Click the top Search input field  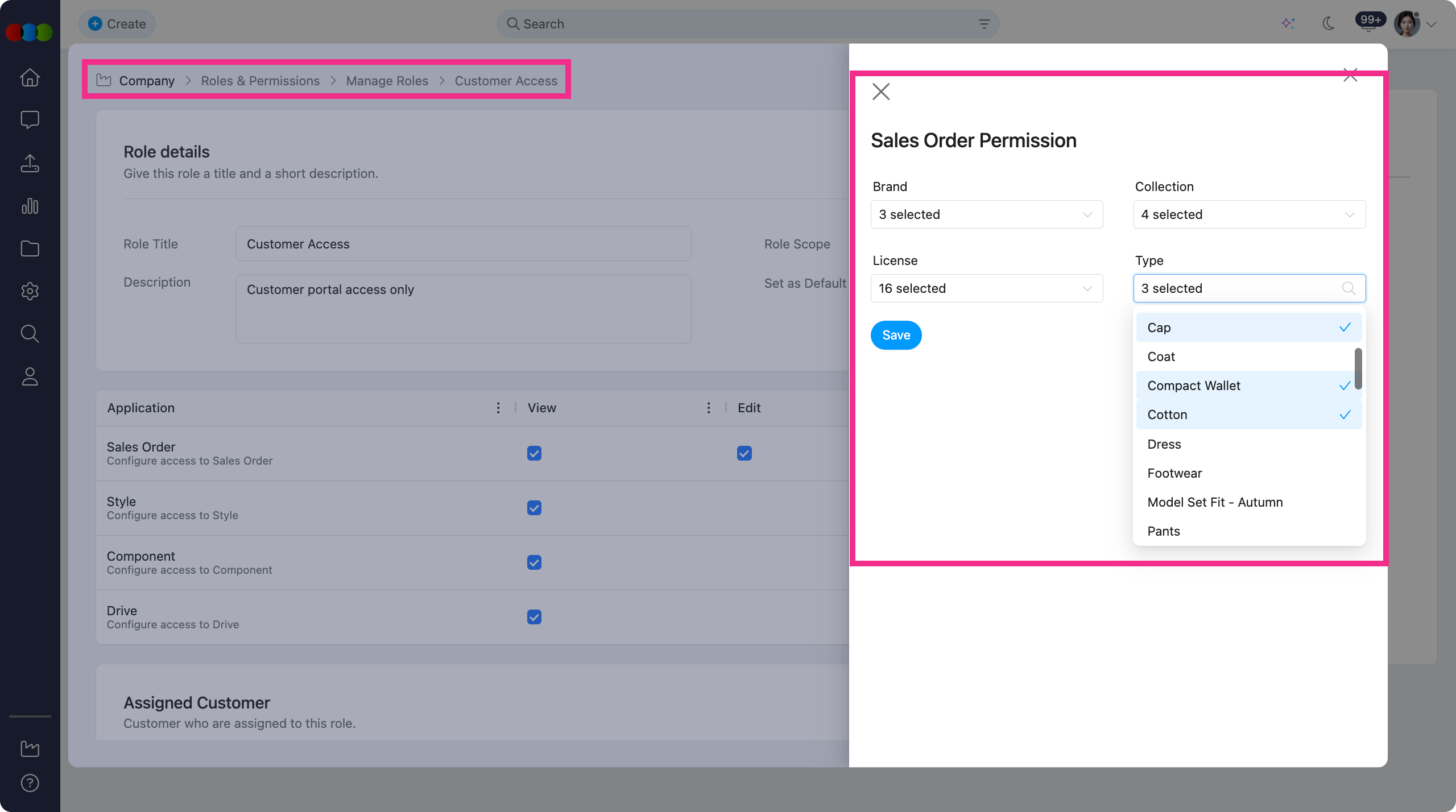point(748,24)
